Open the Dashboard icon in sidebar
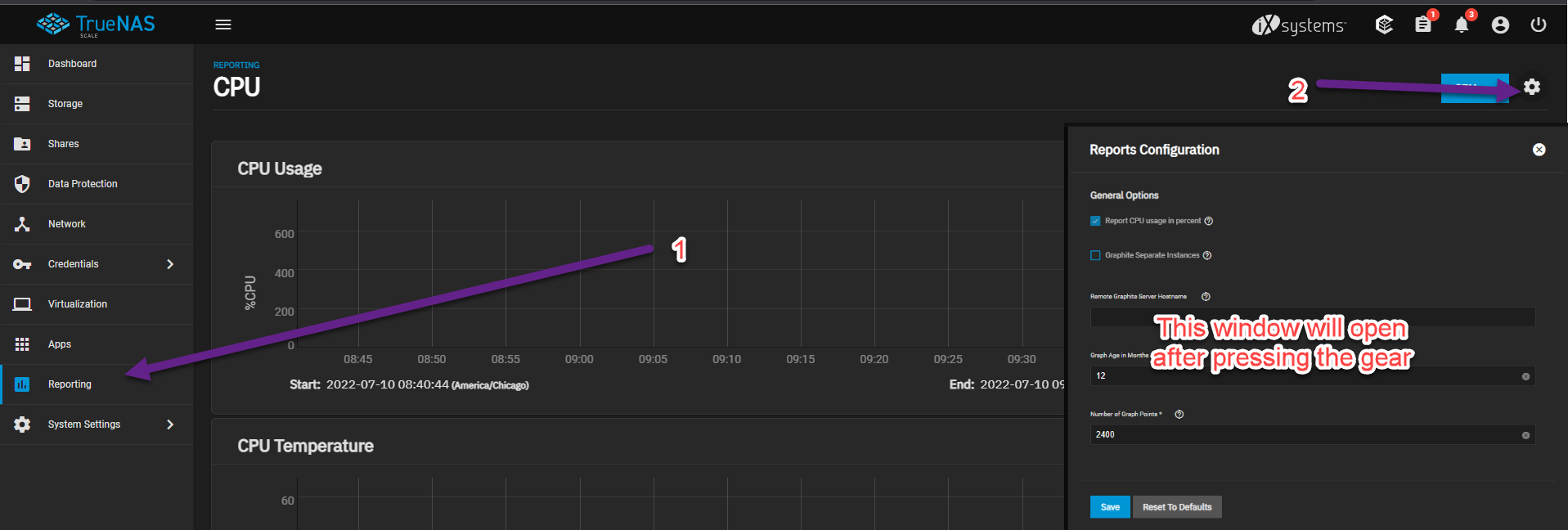Image resolution: width=1568 pixels, height=530 pixels. [22, 64]
